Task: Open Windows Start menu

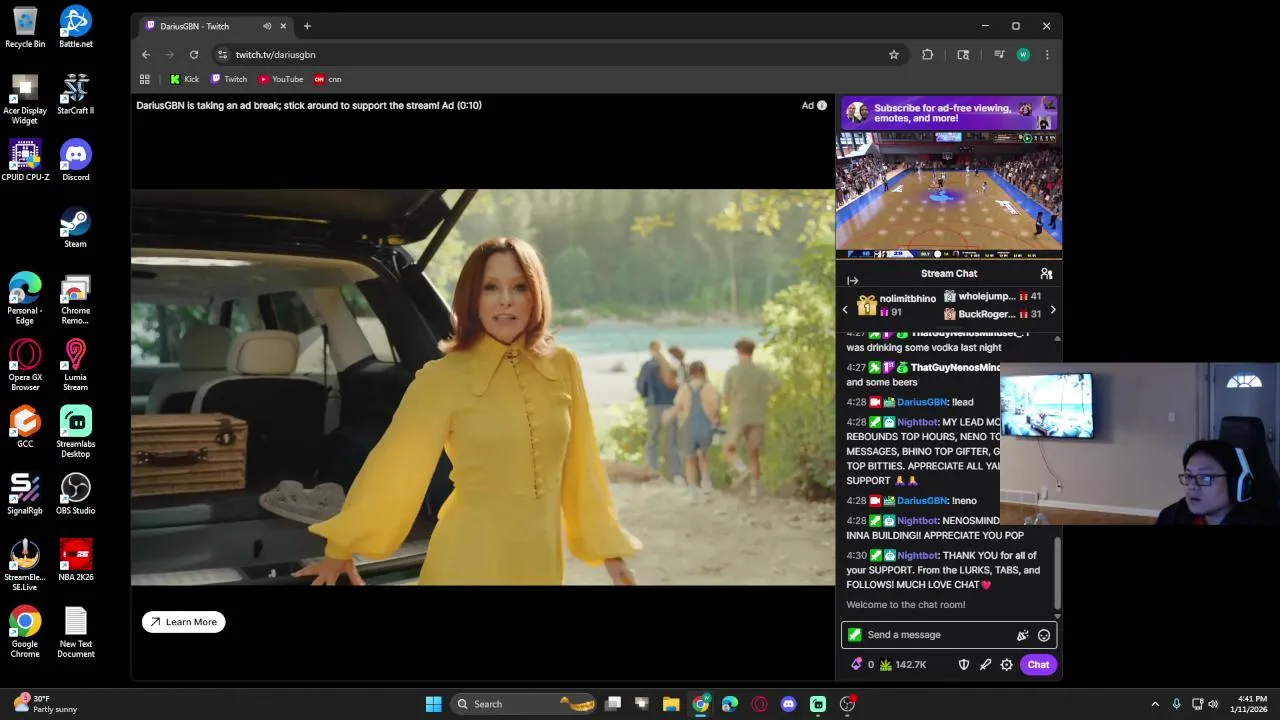Action: pyautogui.click(x=434, y=704)
